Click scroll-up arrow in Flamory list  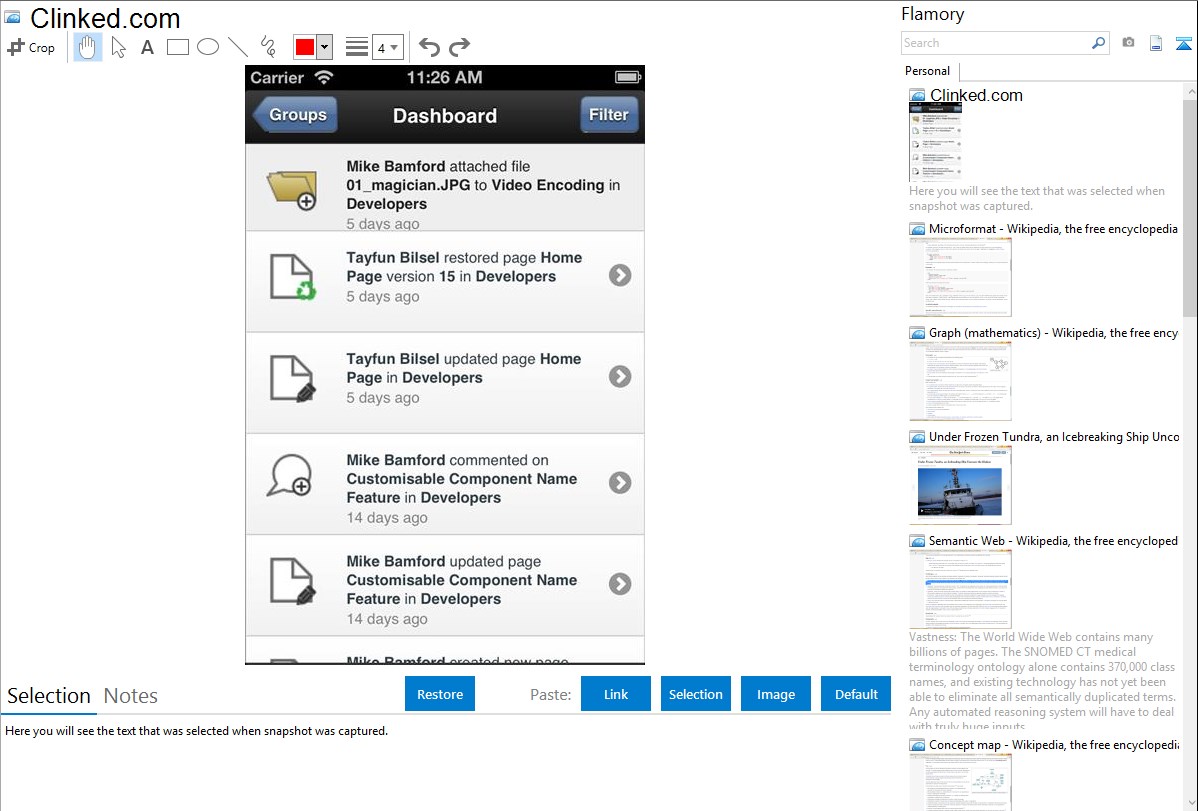tap(1190, 92)
